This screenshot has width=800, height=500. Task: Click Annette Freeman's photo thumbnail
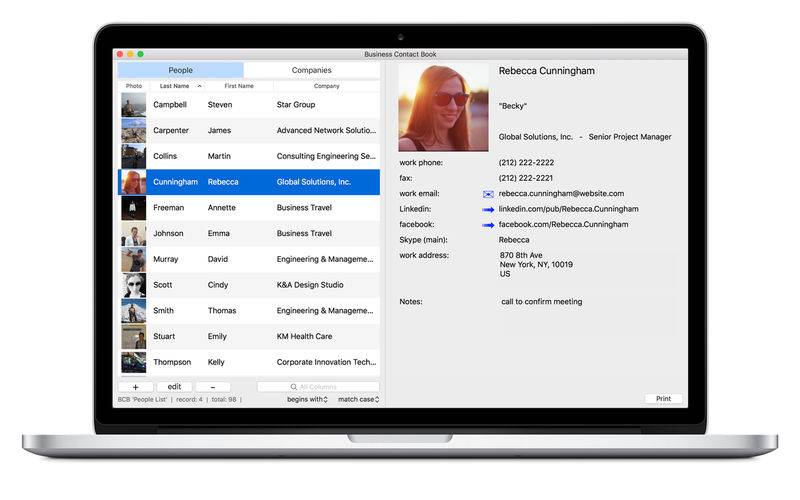(x=134, y=208)
